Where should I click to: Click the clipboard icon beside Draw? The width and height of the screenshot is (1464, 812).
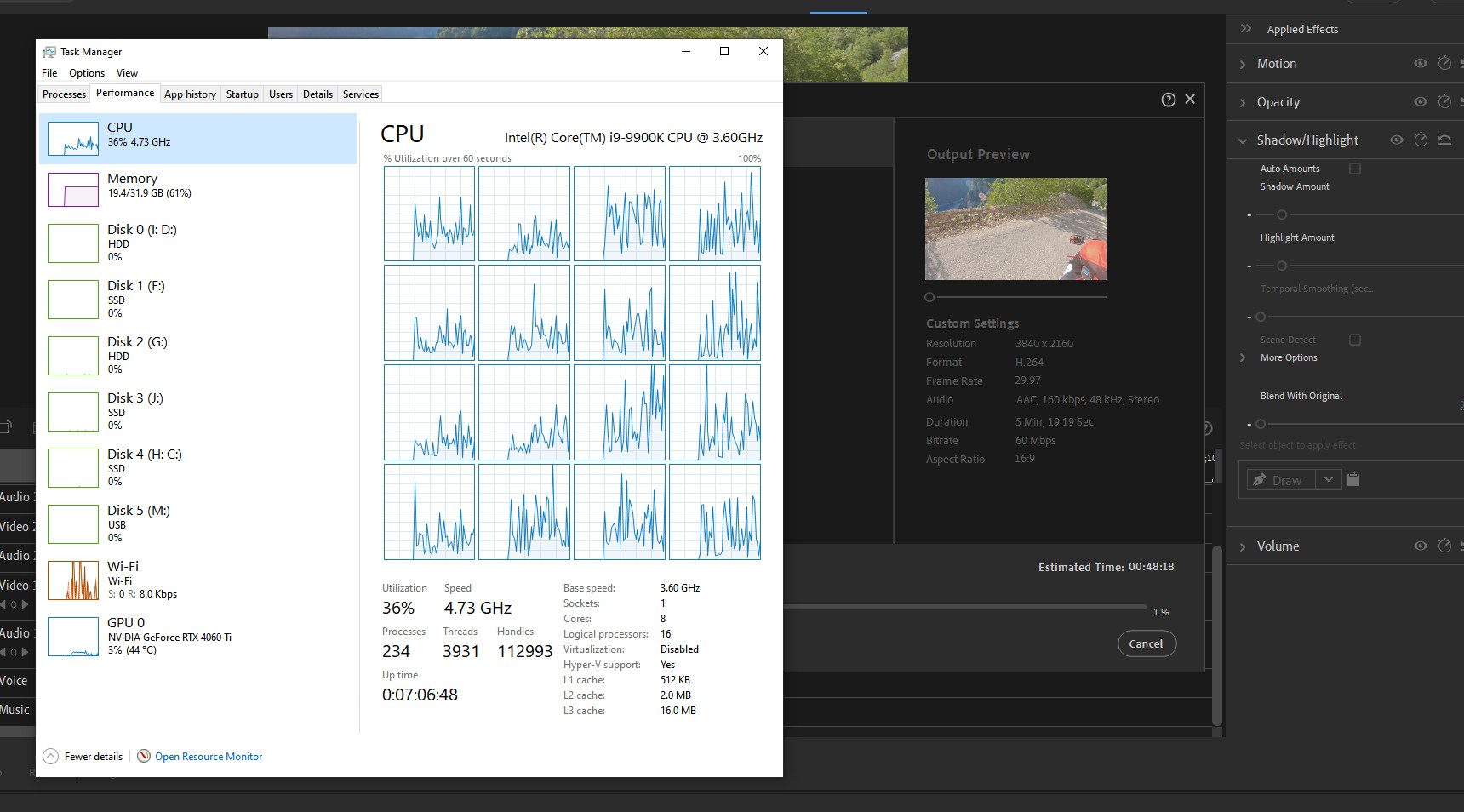[1353, 479]
